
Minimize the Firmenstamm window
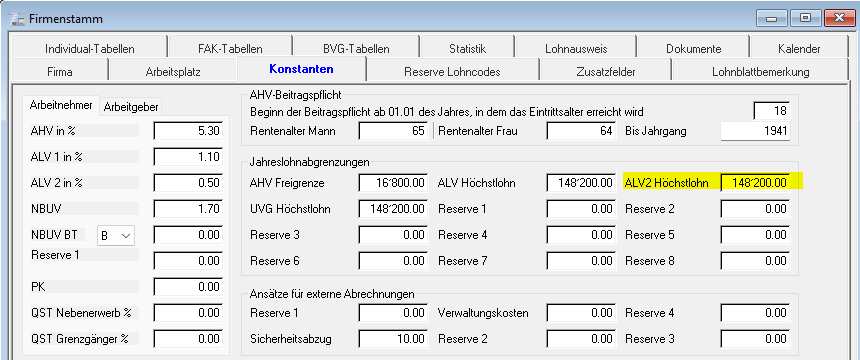pyautogui.click(x=773, y=18)
